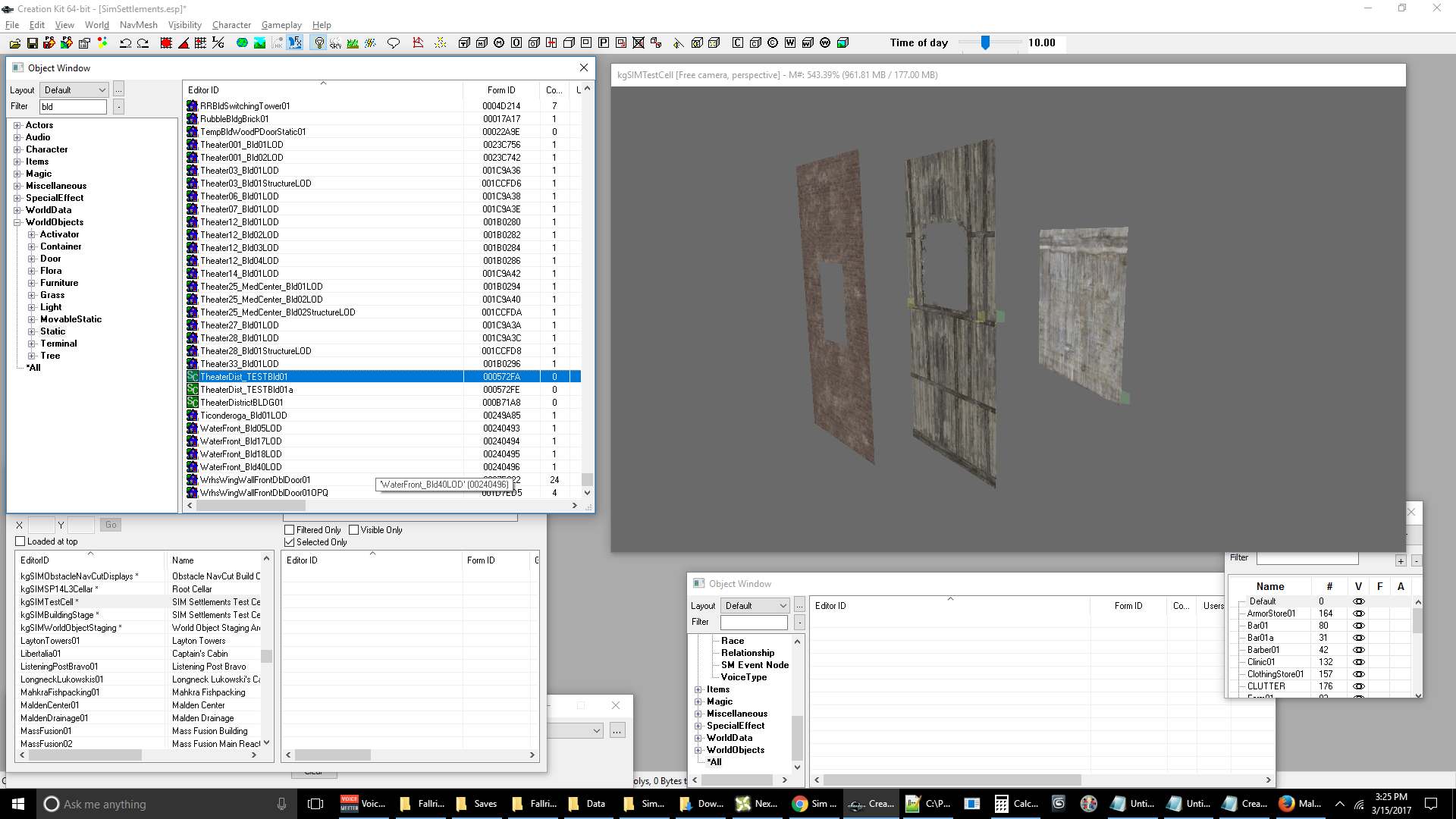Toggle grass display toolbar icon
The height and width of the screenshot is (819, 1456).
click(x=353, y=43)
